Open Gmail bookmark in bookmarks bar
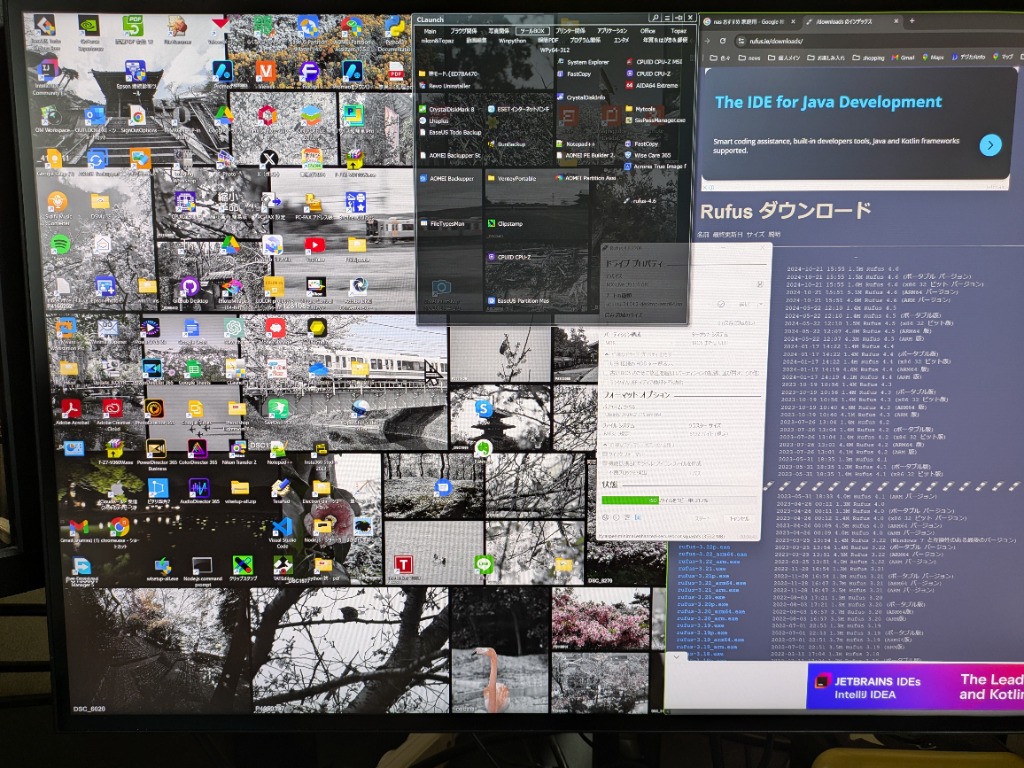The height and width of the screenshot is (768, 1024). (903, 57)
